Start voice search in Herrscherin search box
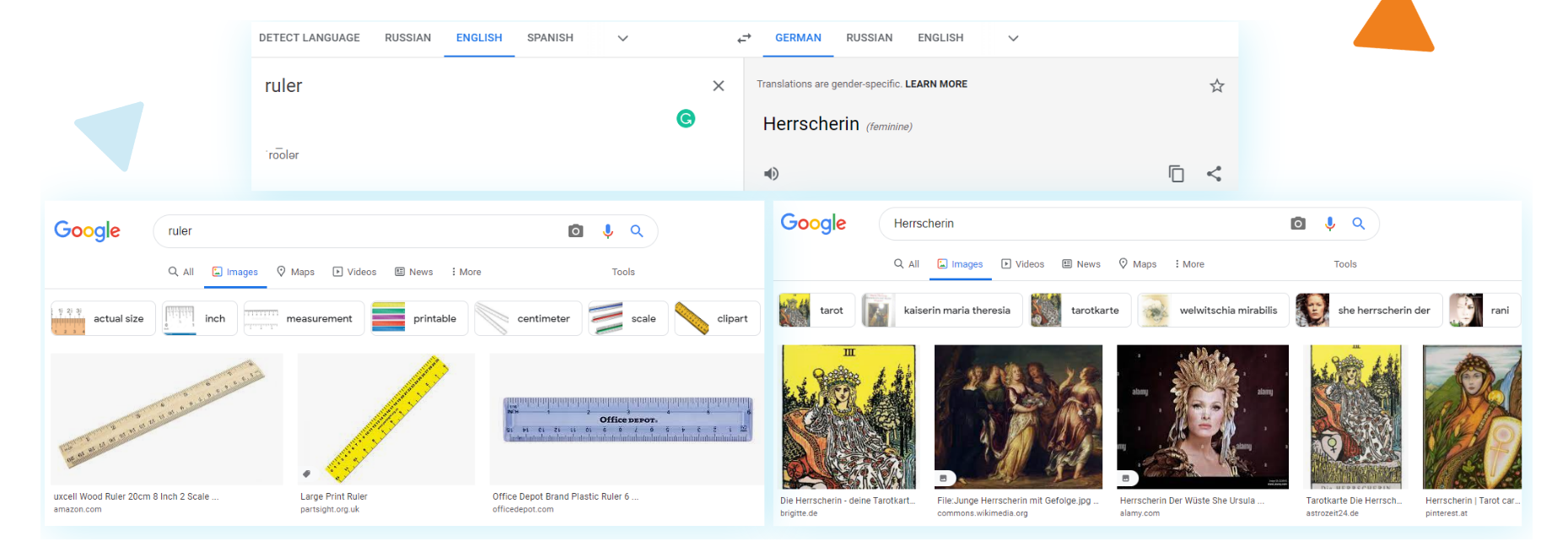 1329,224
